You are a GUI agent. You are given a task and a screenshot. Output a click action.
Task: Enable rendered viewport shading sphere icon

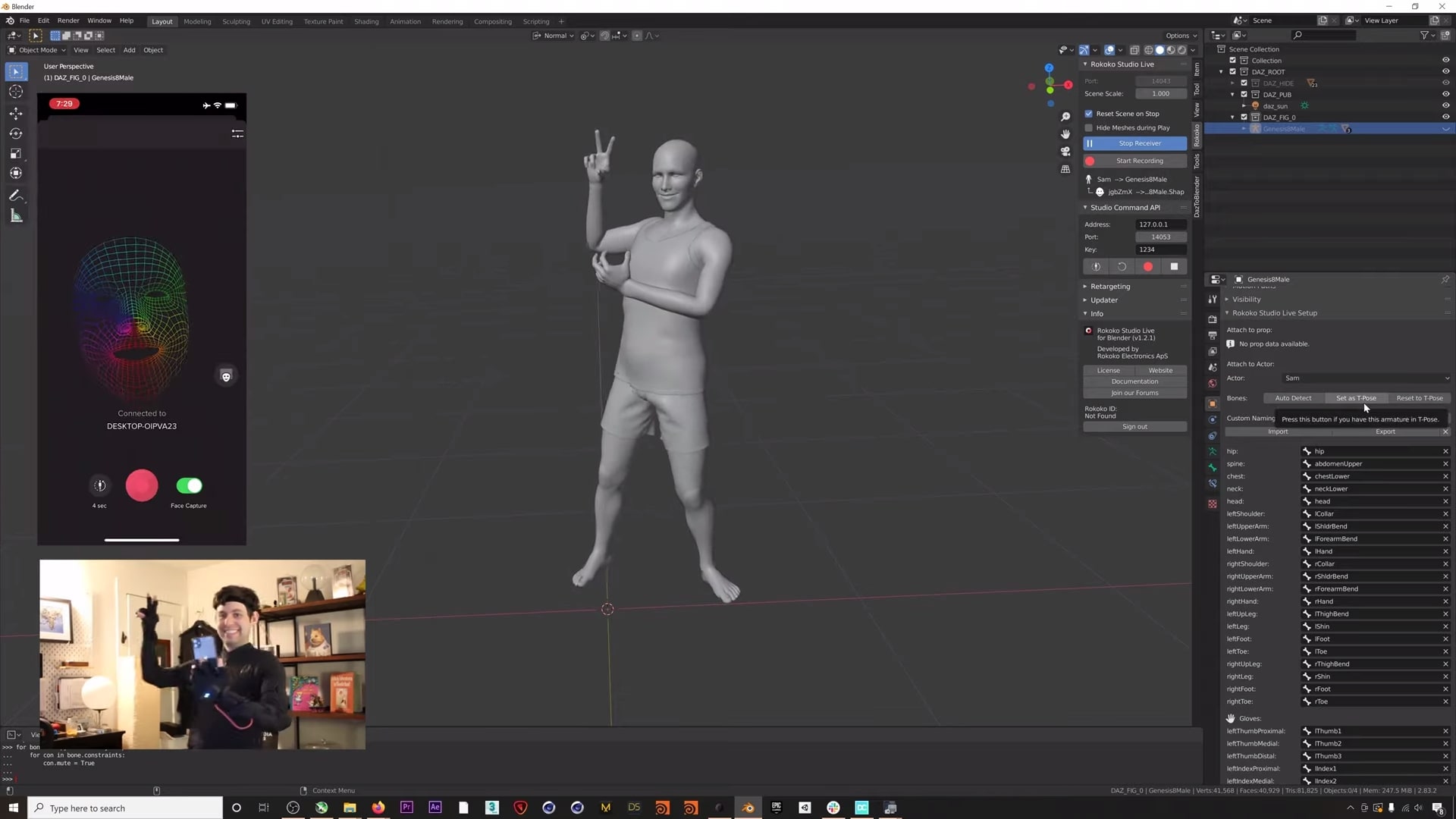pyautogui.click(x=1181, y=50)
